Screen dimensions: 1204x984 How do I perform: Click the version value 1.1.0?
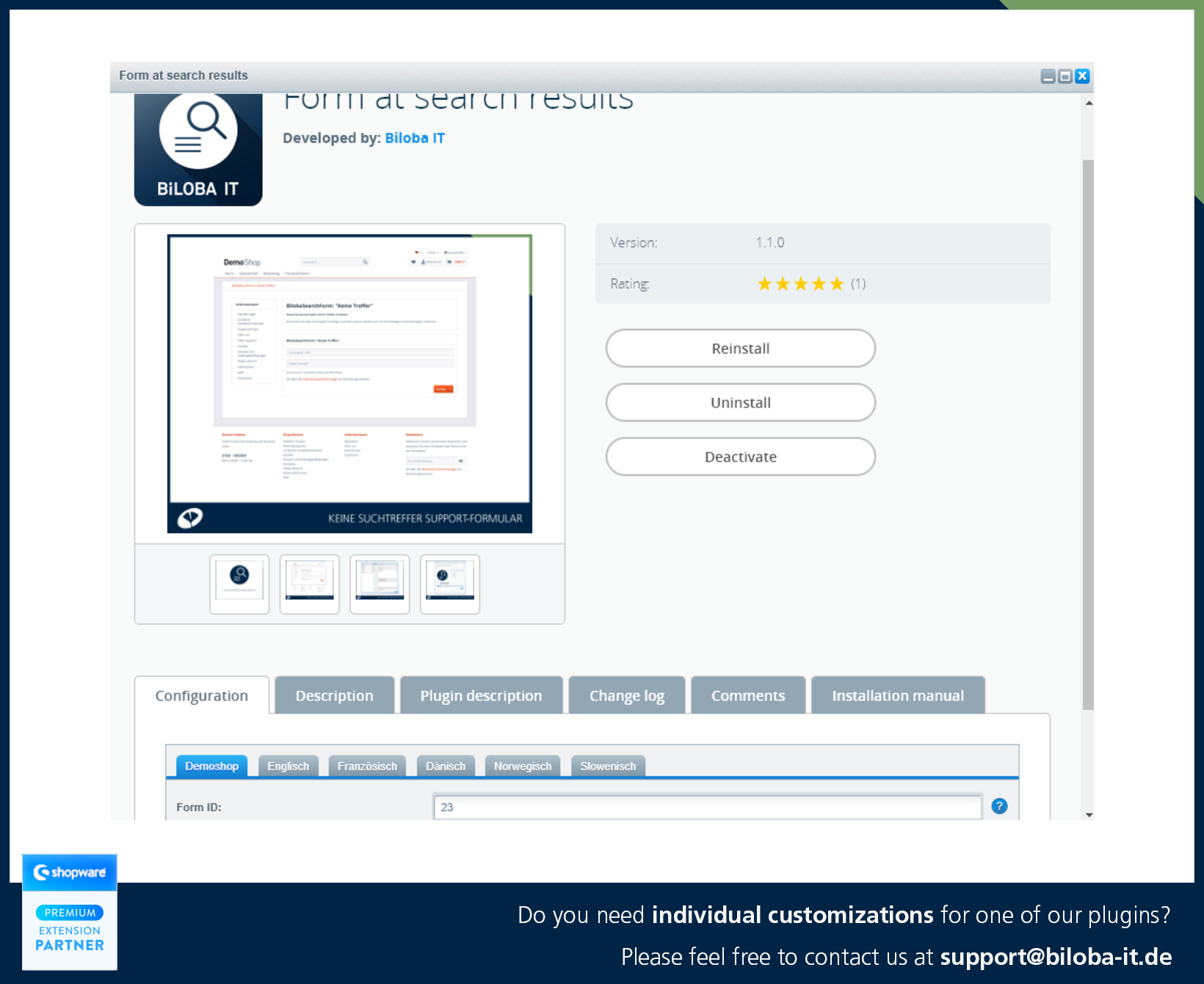coord(770,242)
